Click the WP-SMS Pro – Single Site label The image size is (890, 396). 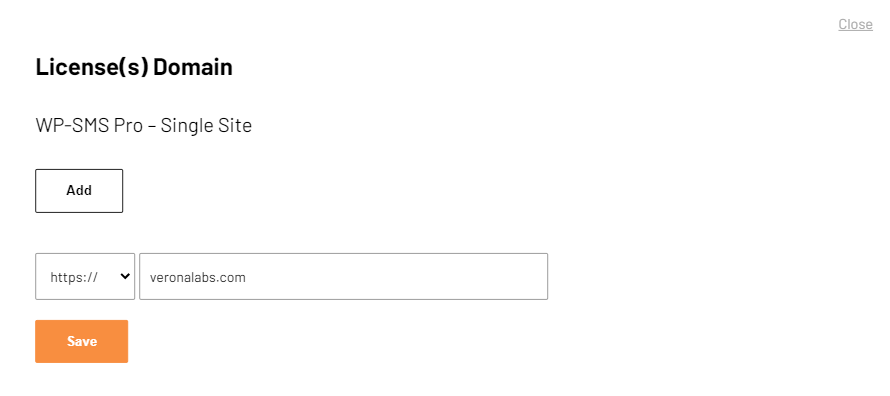144,125
